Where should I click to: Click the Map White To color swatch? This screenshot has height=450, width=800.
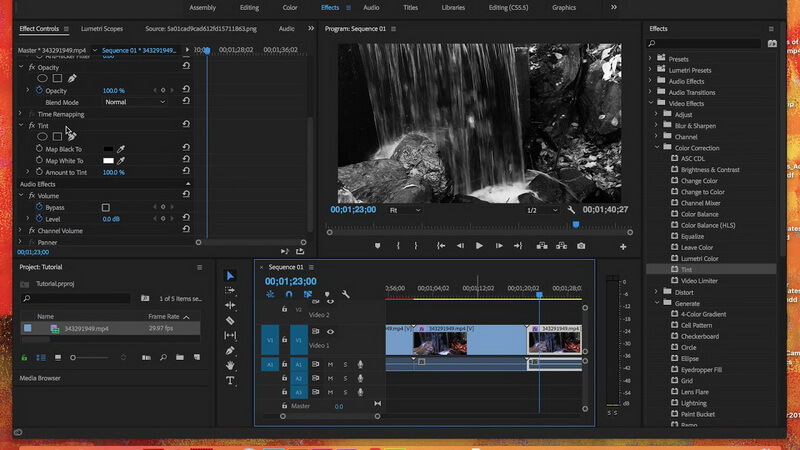(108, 161)
